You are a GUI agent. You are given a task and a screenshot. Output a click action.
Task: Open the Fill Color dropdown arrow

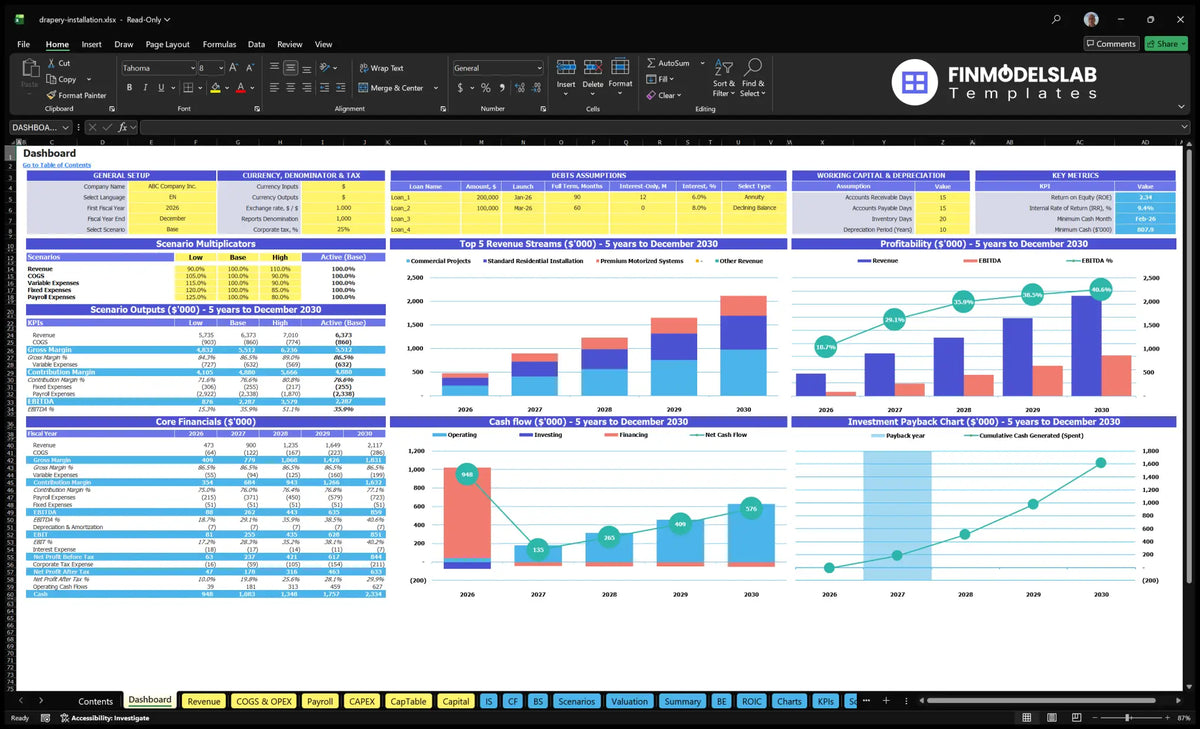click(225, 88)
